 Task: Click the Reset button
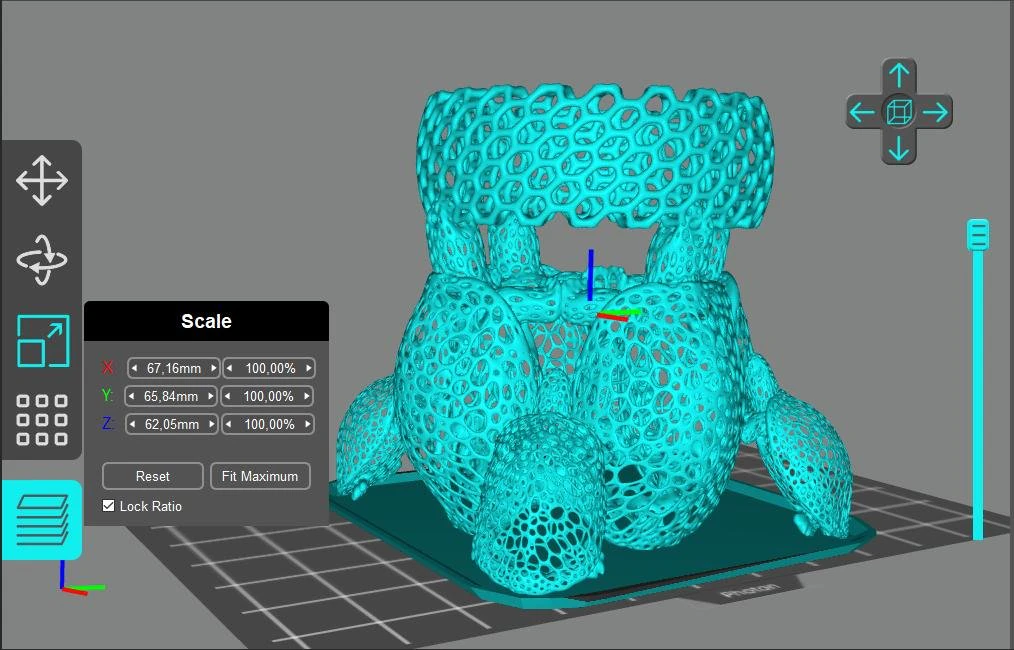pyautogui.click(x=153, y=476)
